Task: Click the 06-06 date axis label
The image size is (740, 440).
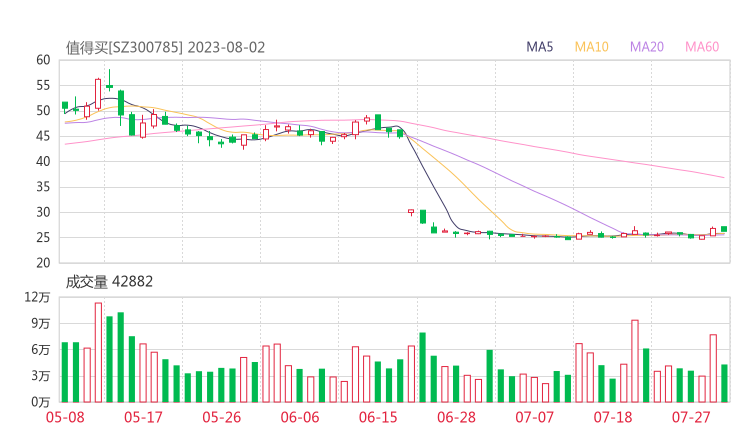Action: 300,417
